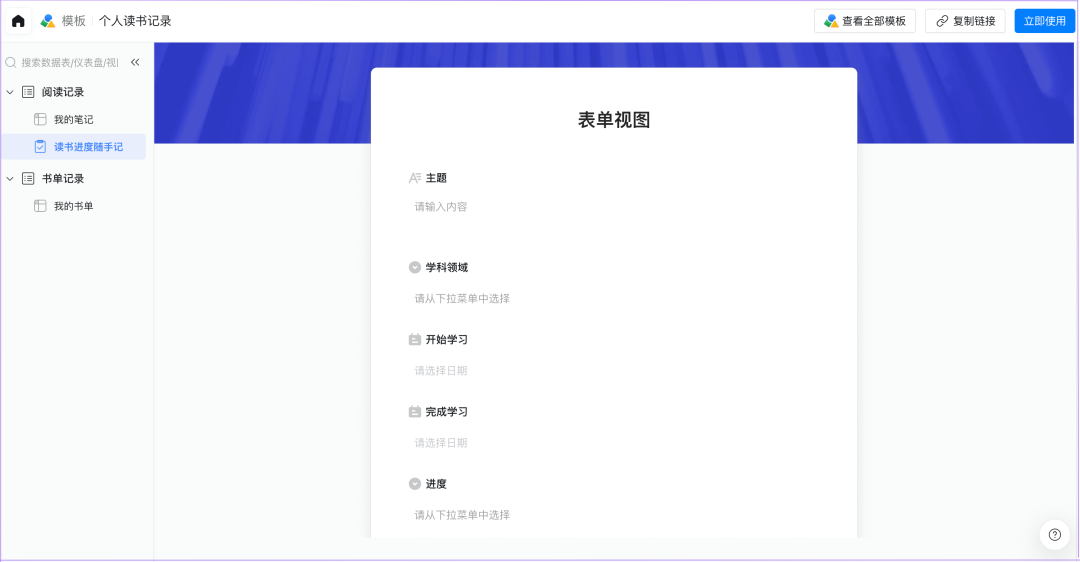Screen dimensions: 1080x562
Task: Click the home icon in top bar
Action: click(18, 21)
